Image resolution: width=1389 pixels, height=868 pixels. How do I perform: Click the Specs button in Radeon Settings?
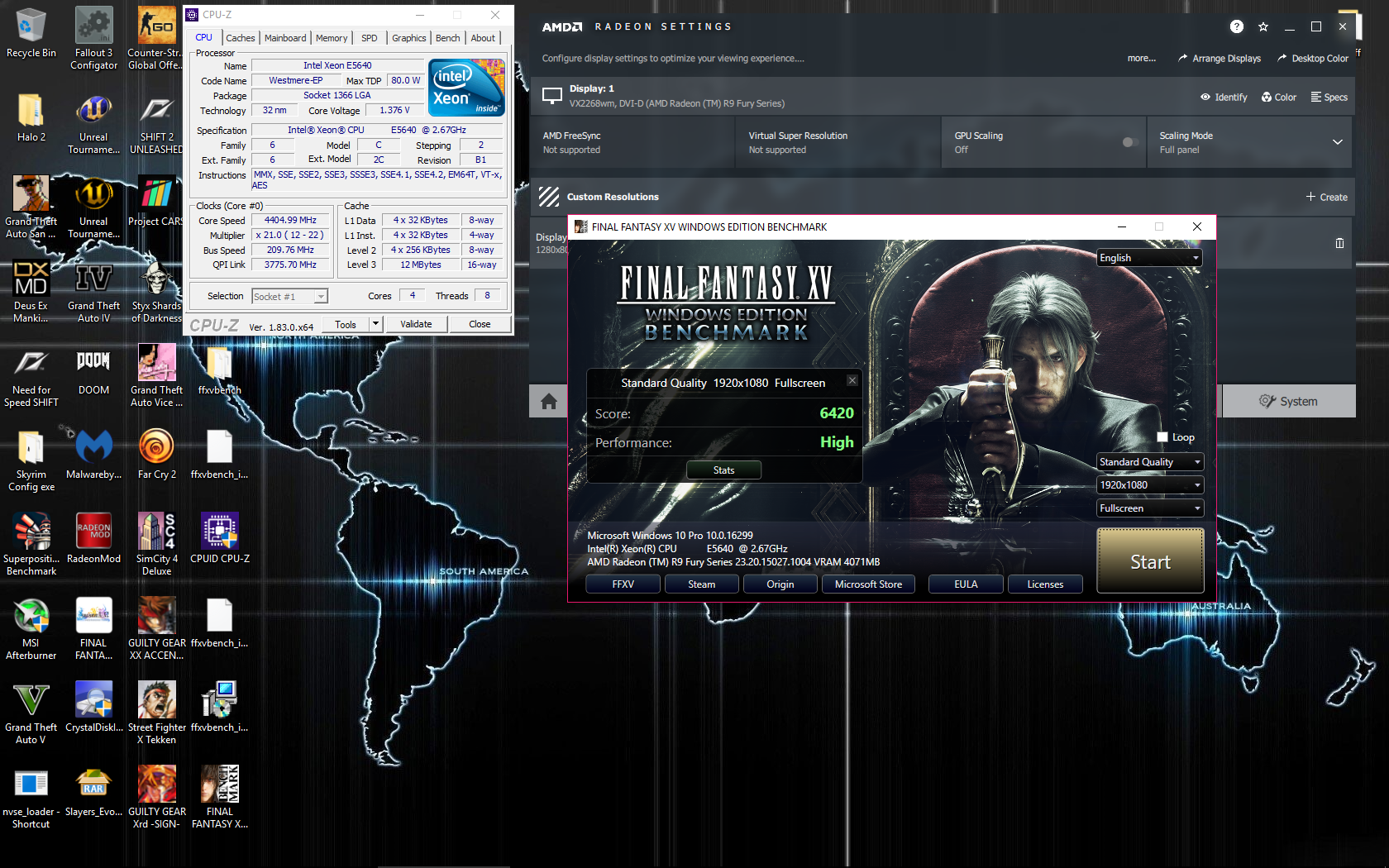click(x=1329, y=98)
